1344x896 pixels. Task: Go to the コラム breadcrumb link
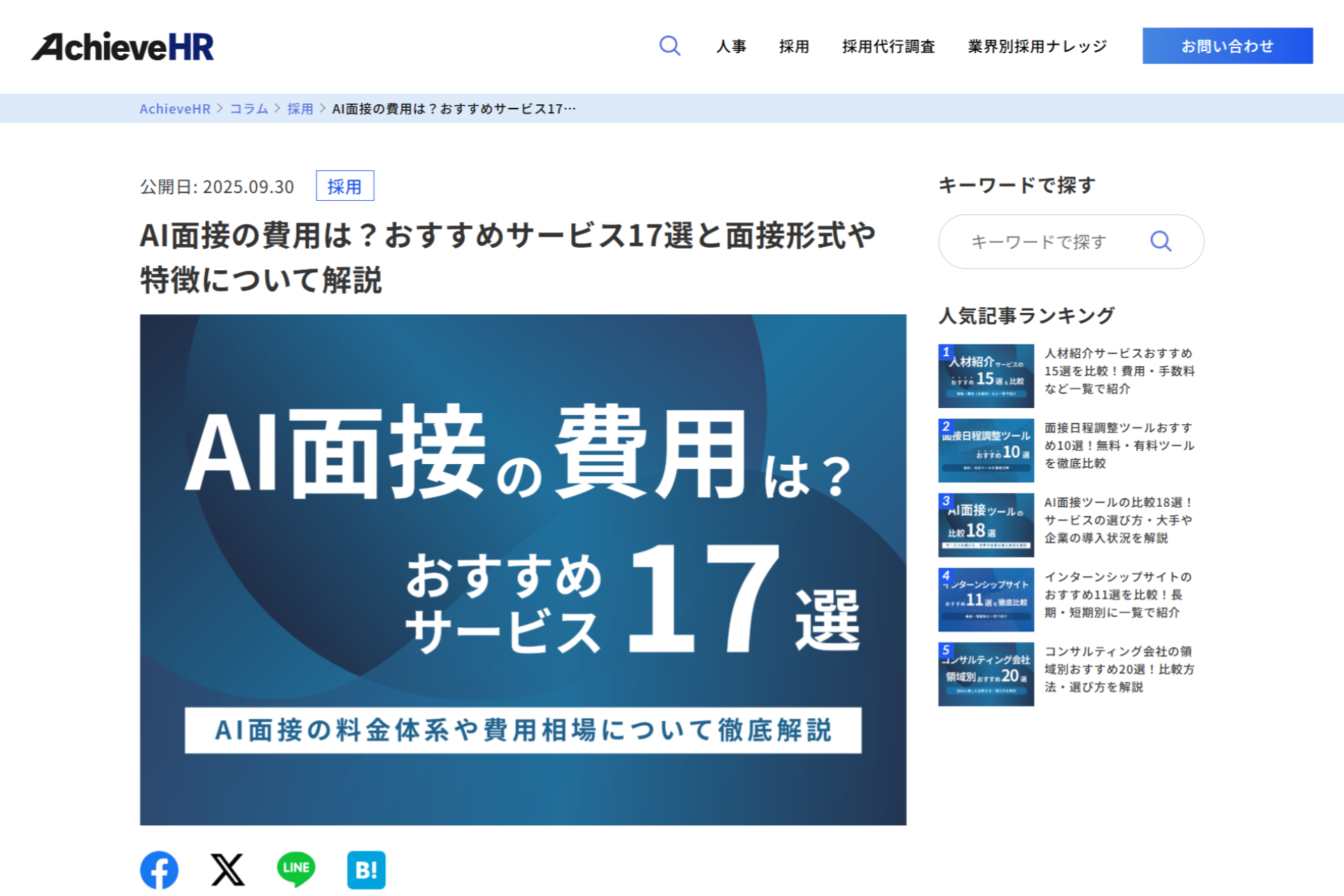(x=248, y=108)
